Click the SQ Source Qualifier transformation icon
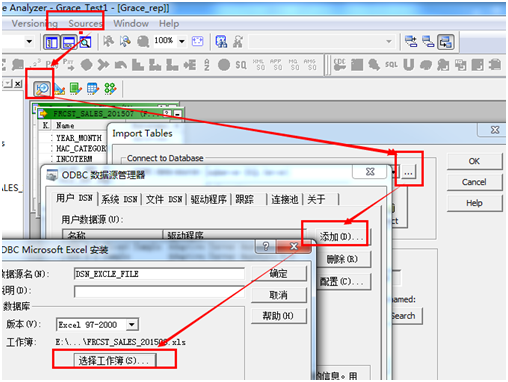 pyautogui.click(x=241, y=64)
